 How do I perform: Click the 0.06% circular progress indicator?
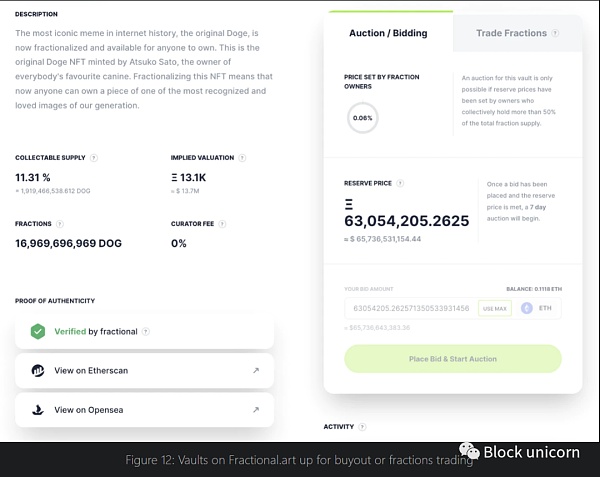pos(362,118)
